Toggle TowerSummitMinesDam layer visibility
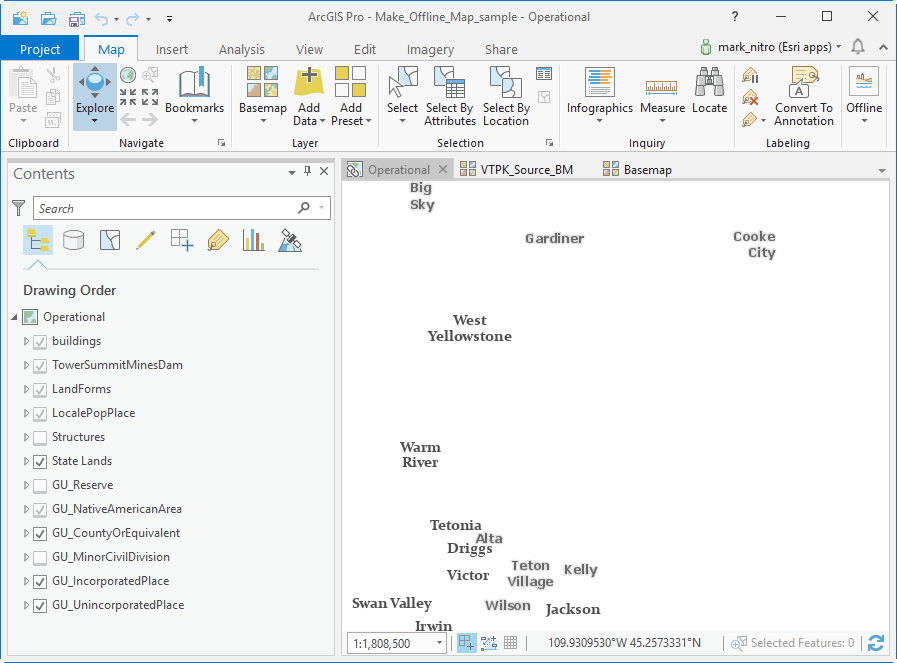Viewport: 897px width, 663px height. 39,366
